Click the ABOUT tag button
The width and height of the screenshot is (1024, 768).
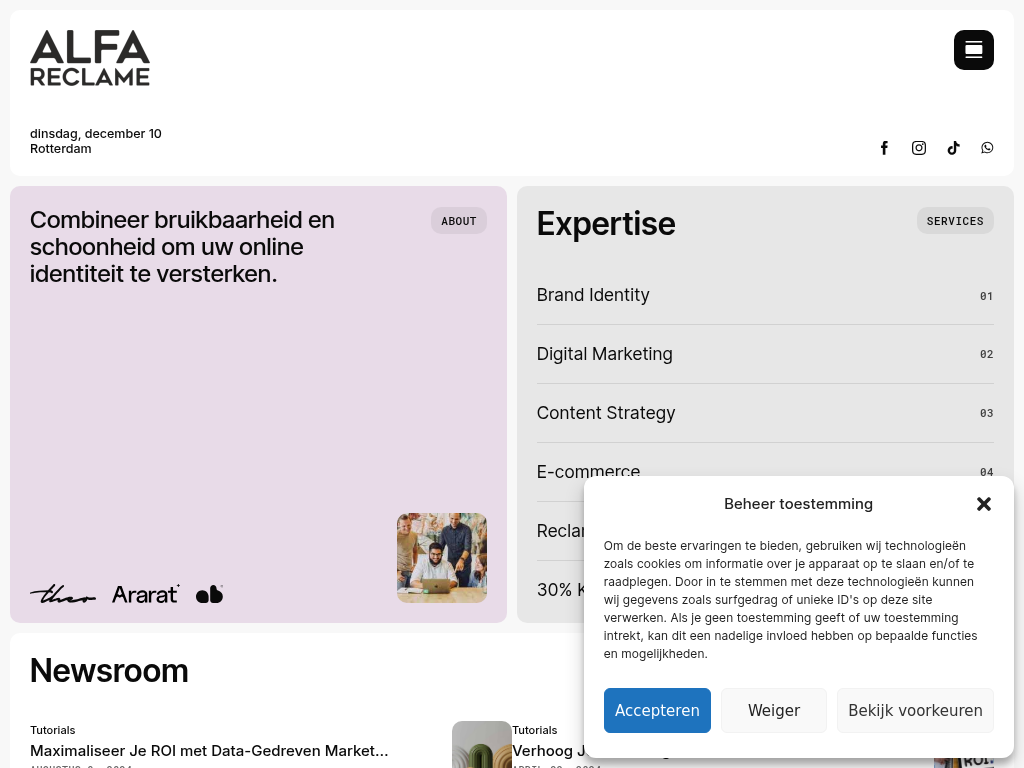(458, 221)
